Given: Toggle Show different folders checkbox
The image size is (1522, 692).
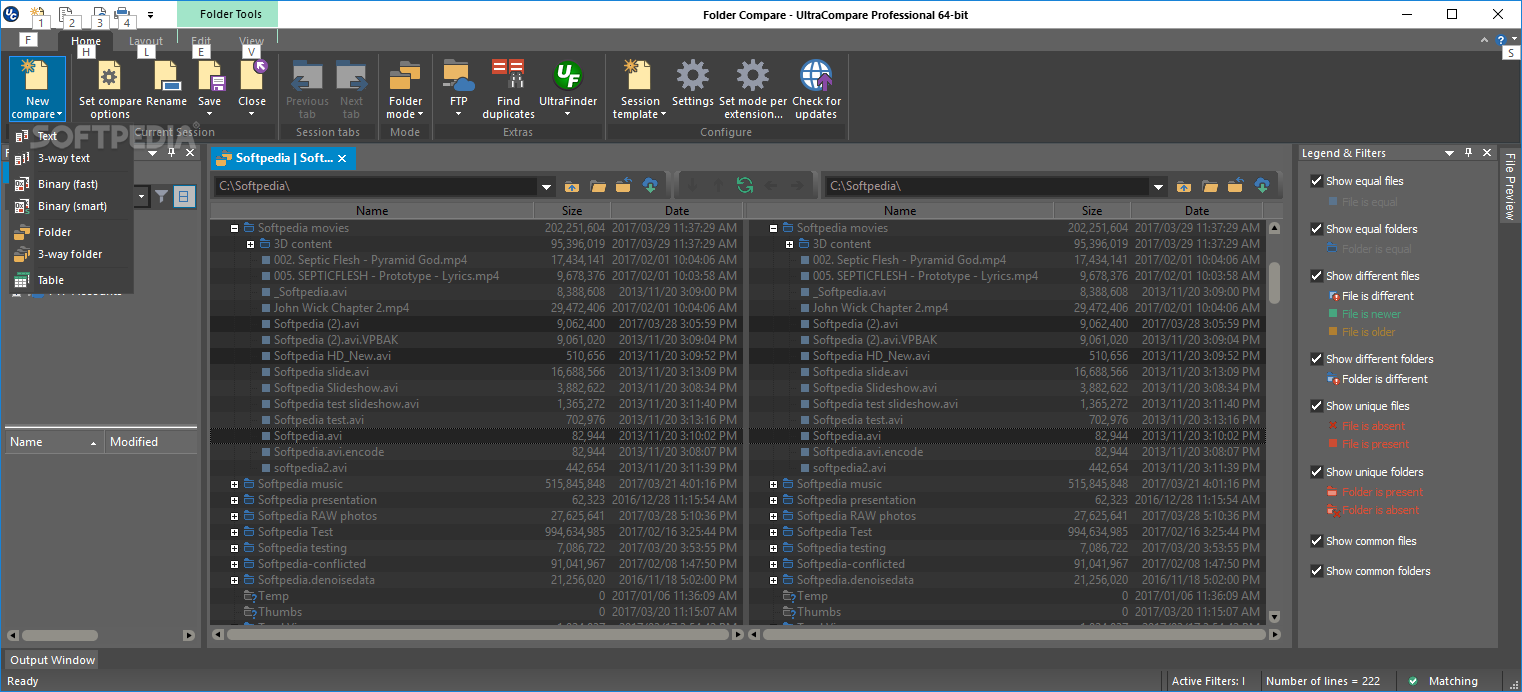Looking at the screenshot, I should click(x=1317, y=359).
